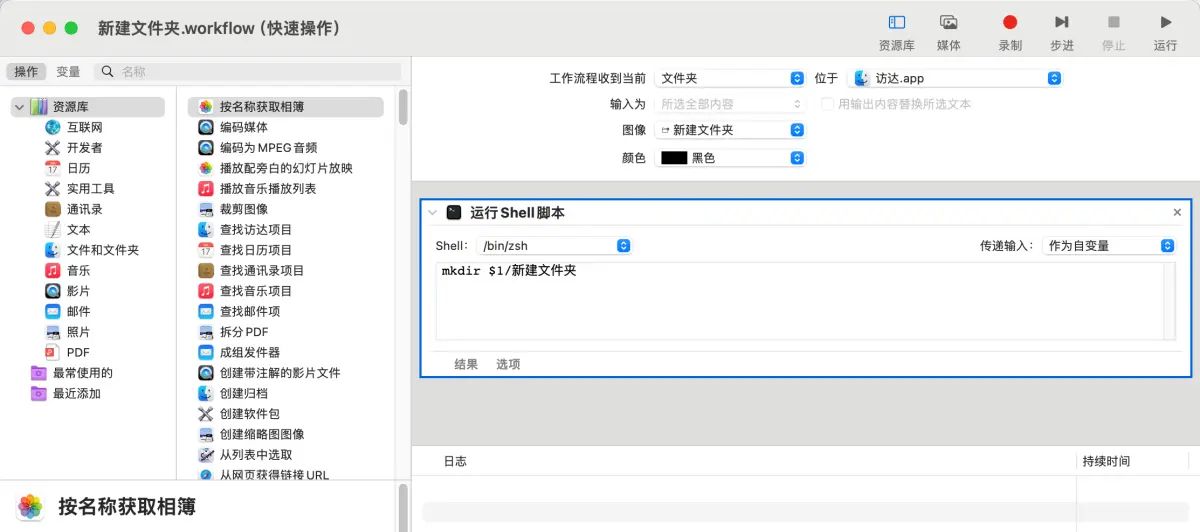
Task: Toggle the 资源库 (Library) sidebar icon
Action: click(x=896, y=22)
